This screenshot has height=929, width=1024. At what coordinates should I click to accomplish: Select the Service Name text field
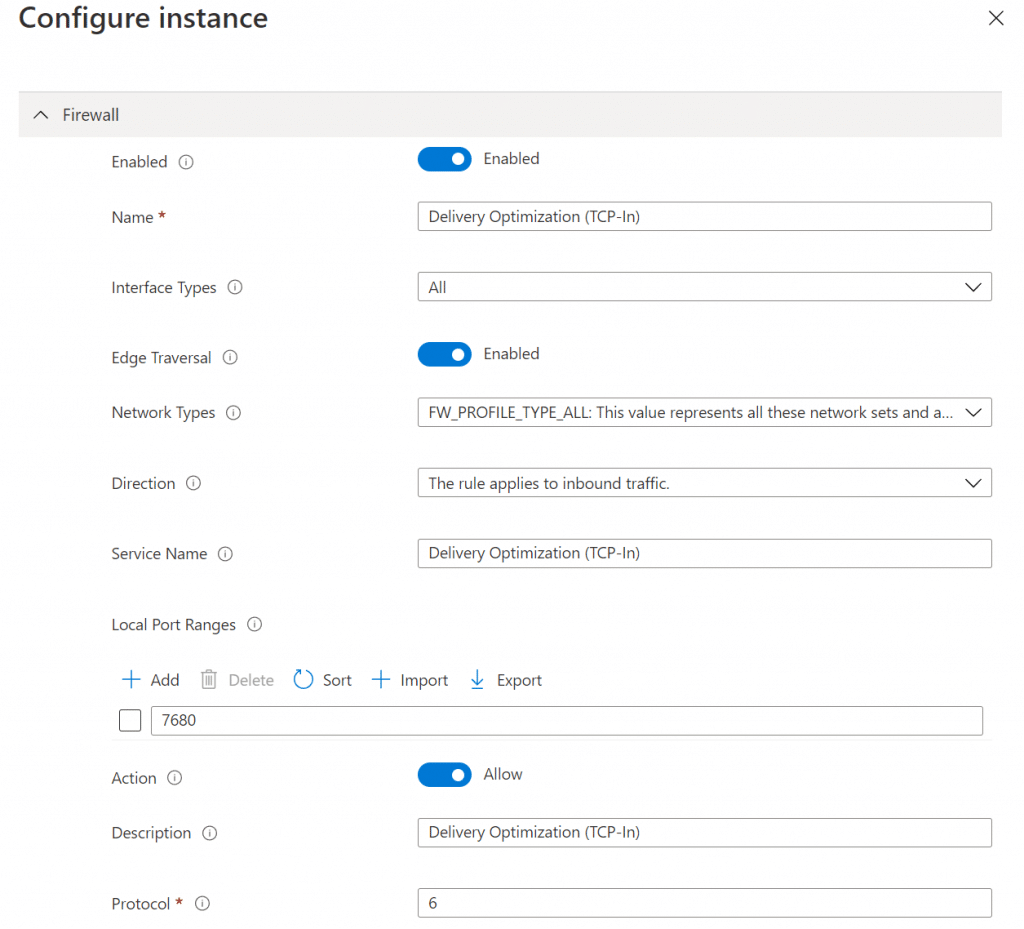(x=704, y=553)
